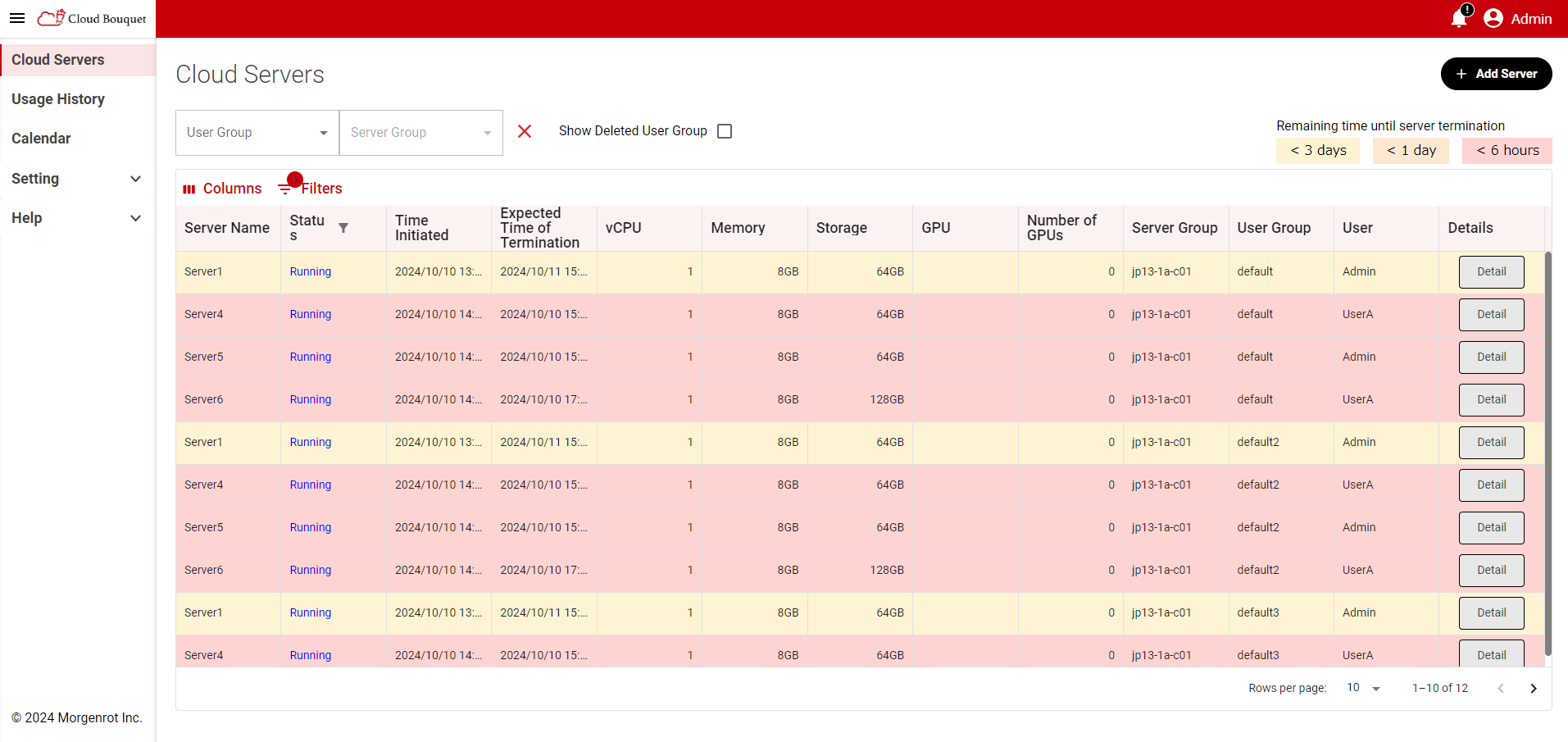
Task: Click the table vertical scrollbar
Action: pyautogui.click(x=1548, y=453)
